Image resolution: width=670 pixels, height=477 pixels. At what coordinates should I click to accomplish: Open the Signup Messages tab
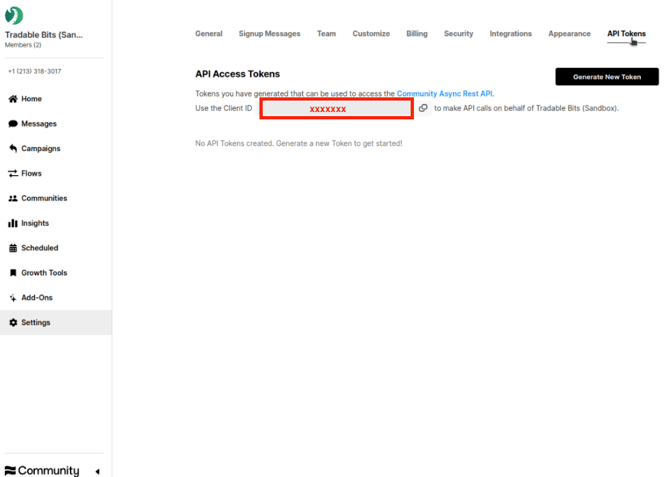tap(269, 34)
